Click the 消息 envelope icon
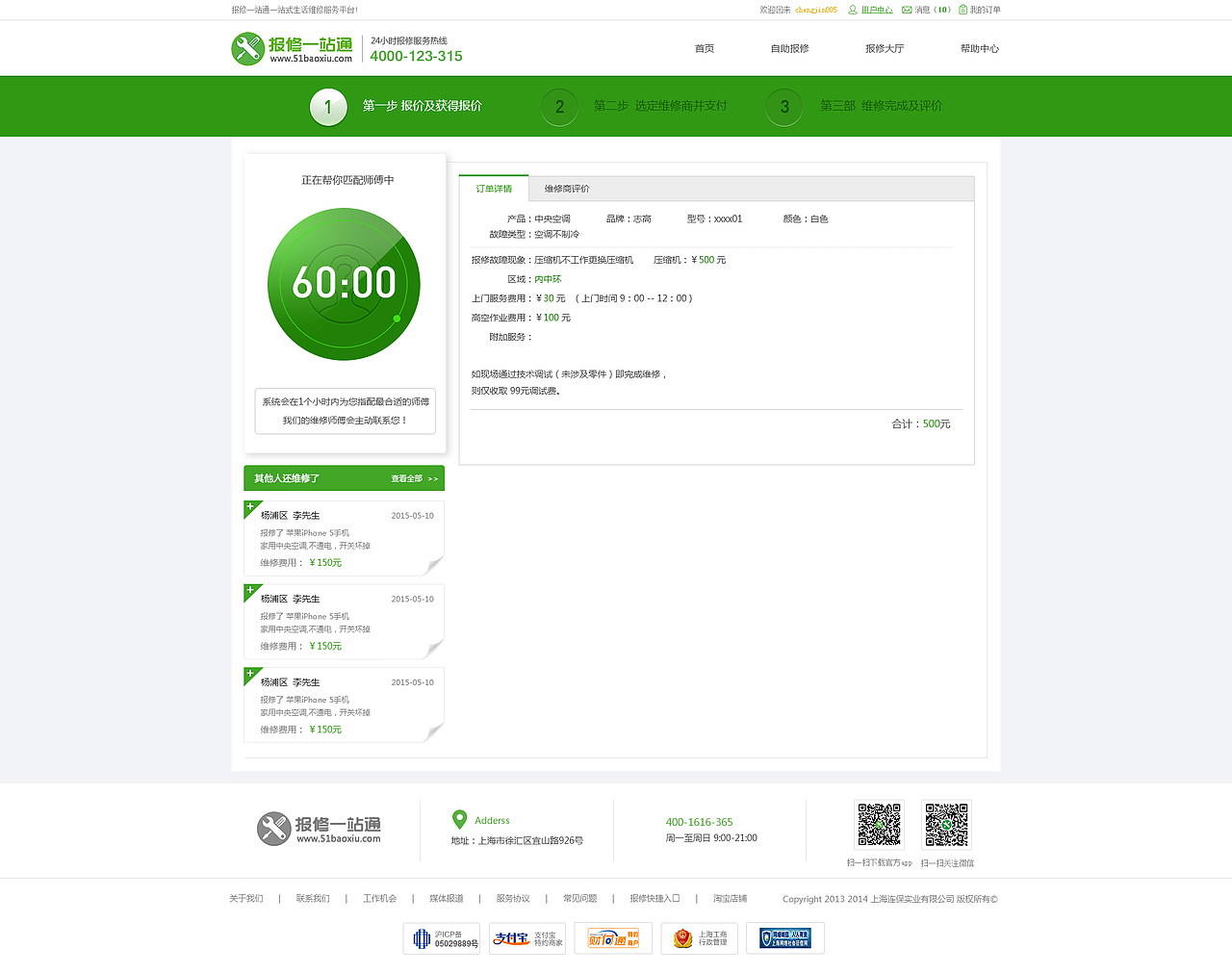This screenshot has width=1232, height=974. 907,10
